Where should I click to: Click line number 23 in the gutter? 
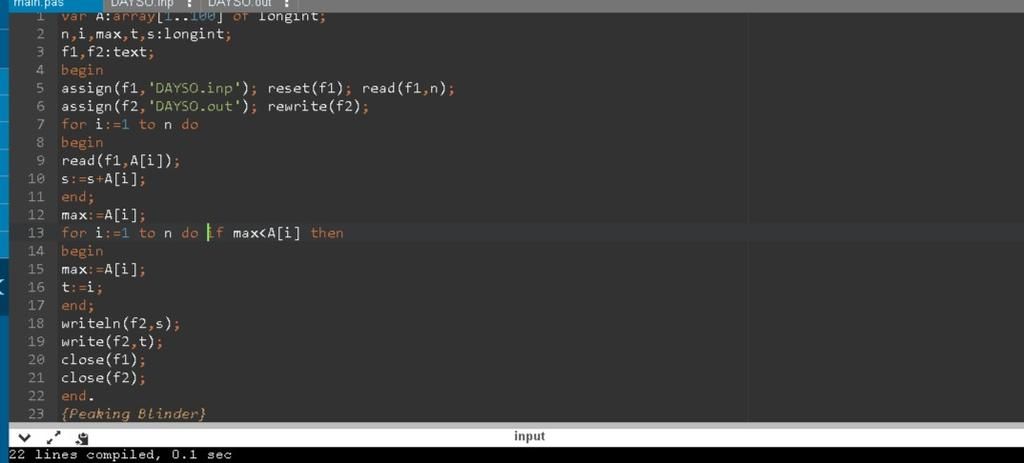tap(36, 414)
